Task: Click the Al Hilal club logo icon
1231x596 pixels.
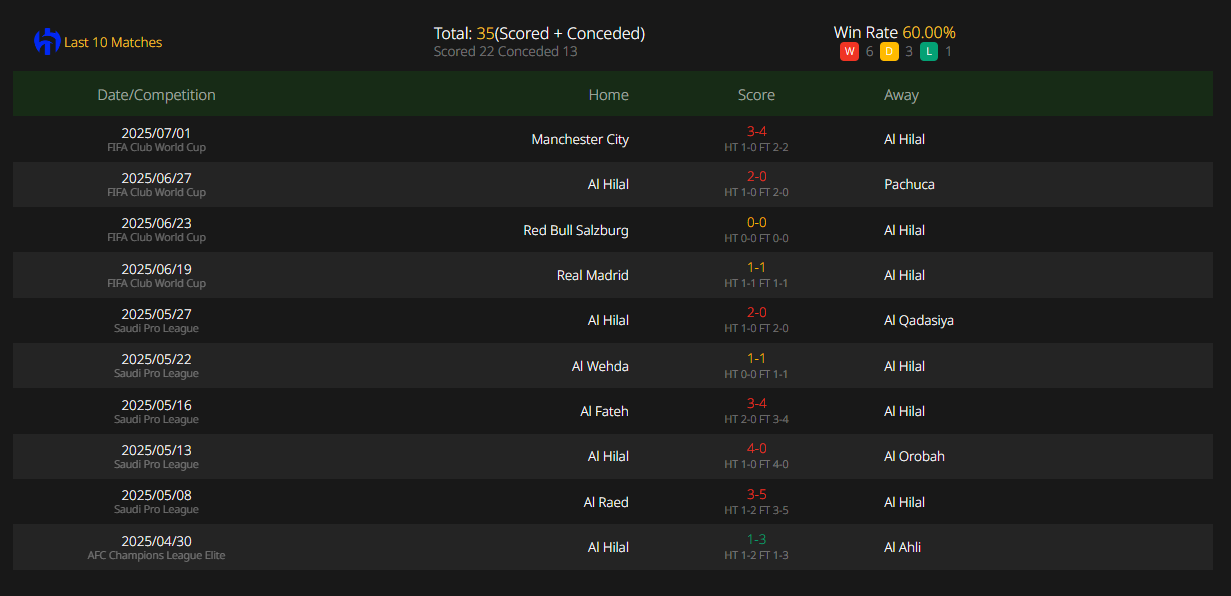Action: tap(47, 42)
